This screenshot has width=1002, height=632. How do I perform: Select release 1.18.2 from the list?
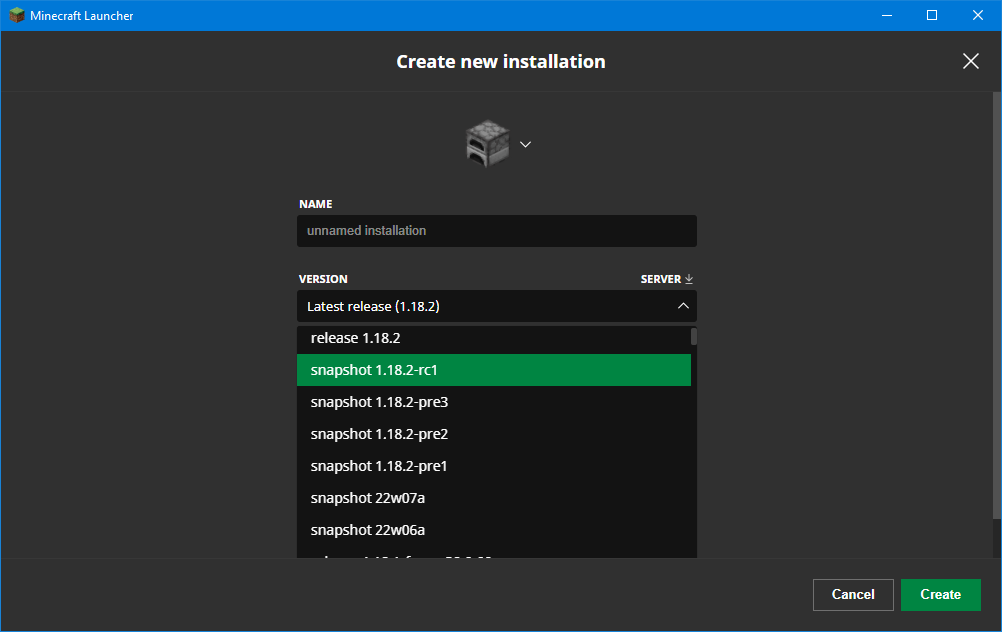coord(493,338)
